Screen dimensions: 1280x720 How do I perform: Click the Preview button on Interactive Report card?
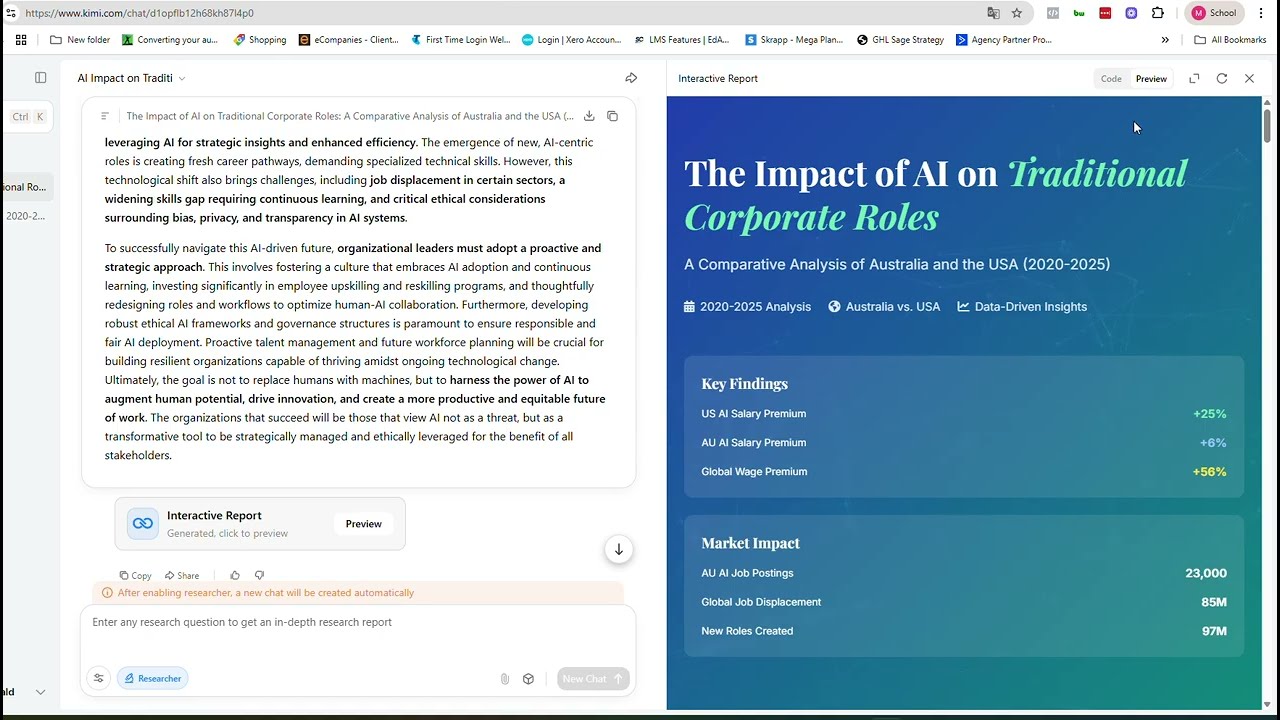[363, 524]
